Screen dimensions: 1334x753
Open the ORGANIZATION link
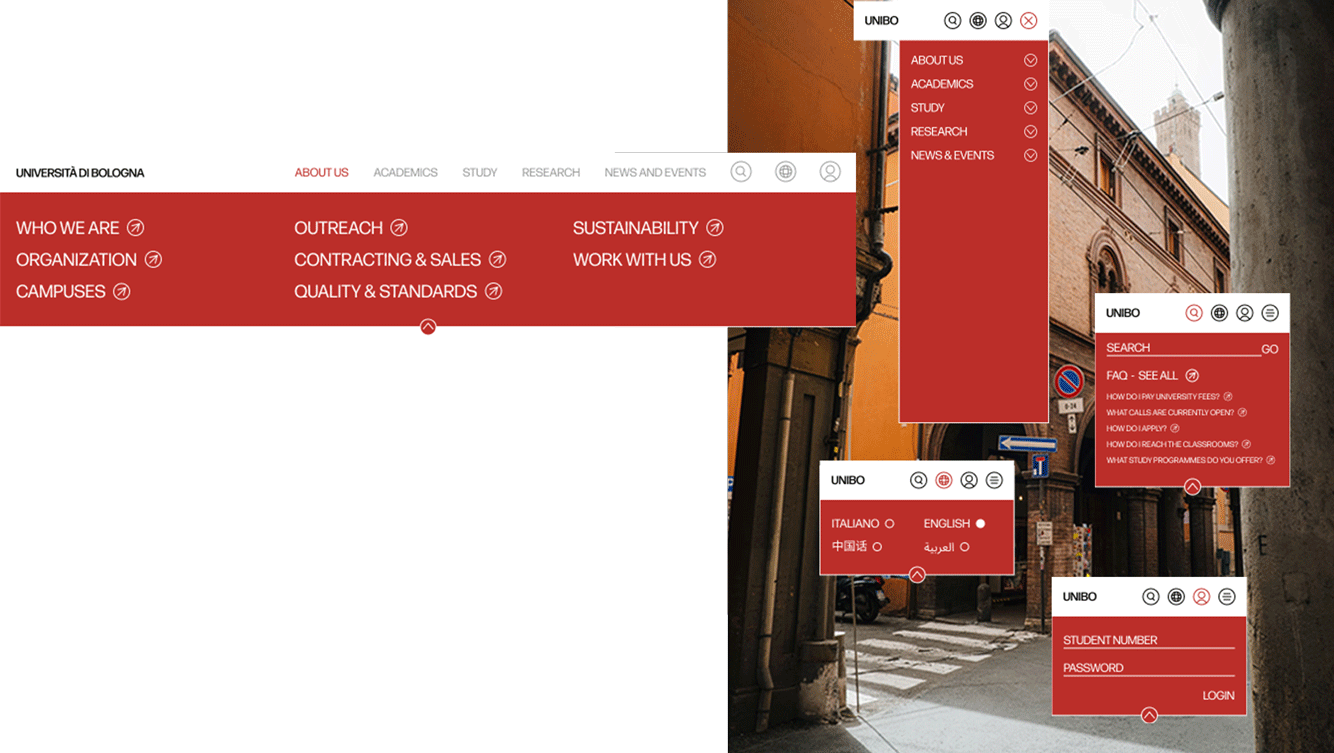click(x=89, y=260)
